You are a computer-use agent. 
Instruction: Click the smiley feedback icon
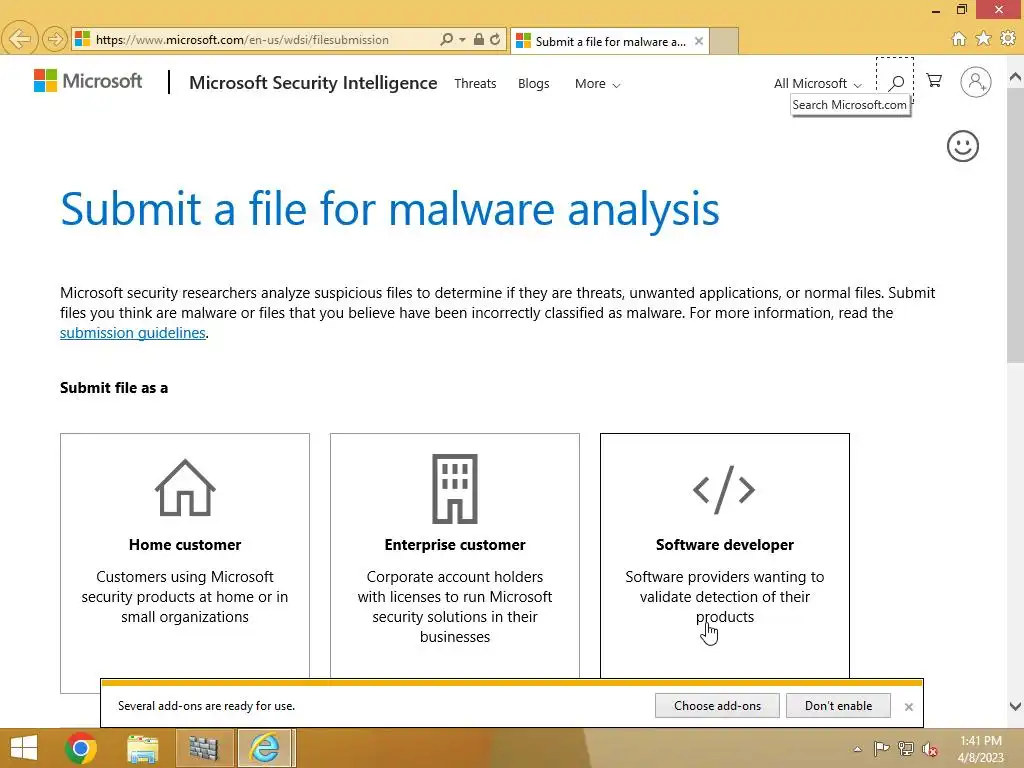[963, 146]
